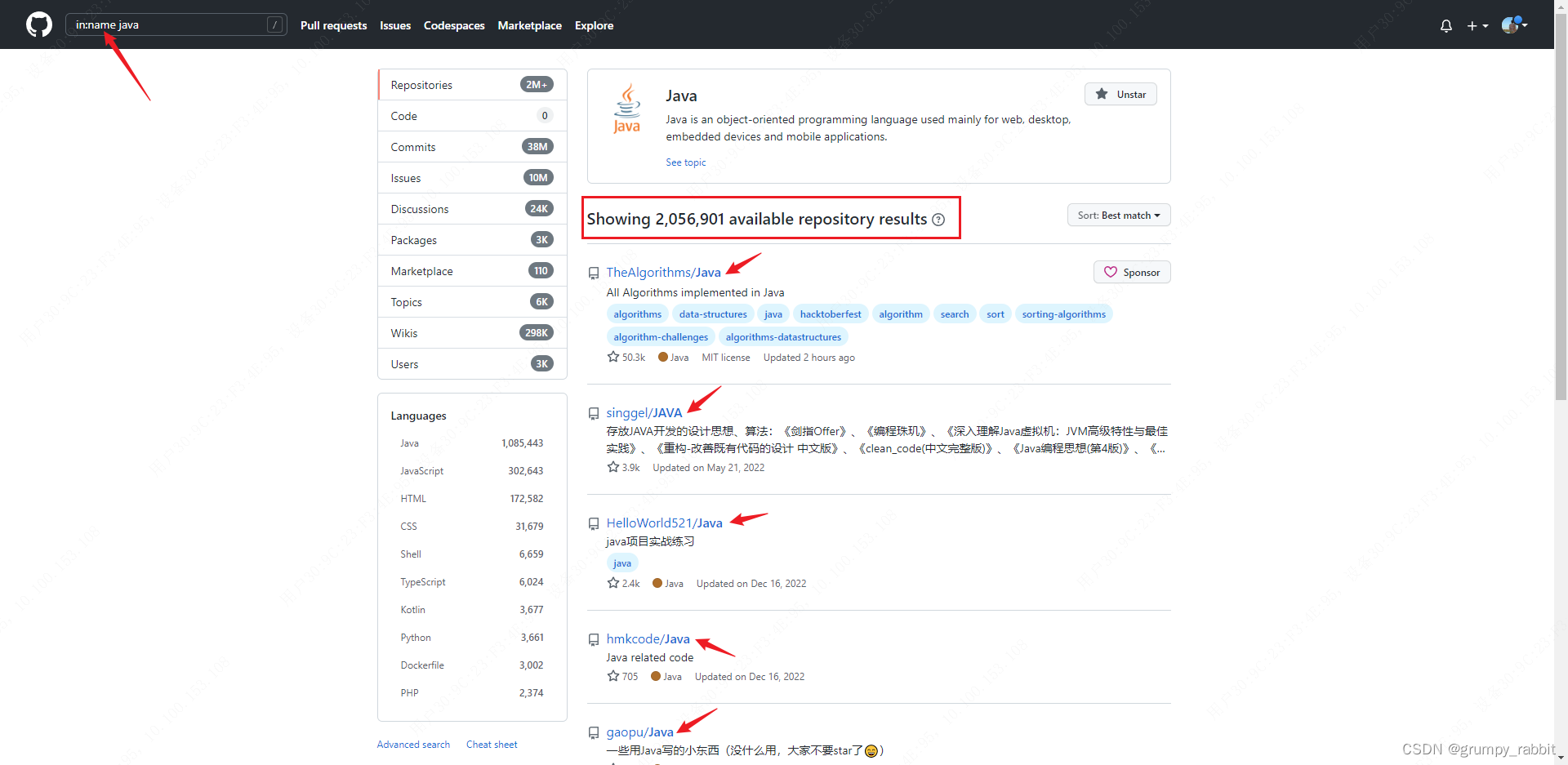Show Issues search results in sidebar

pyautogui.click(x=472, y=178)
